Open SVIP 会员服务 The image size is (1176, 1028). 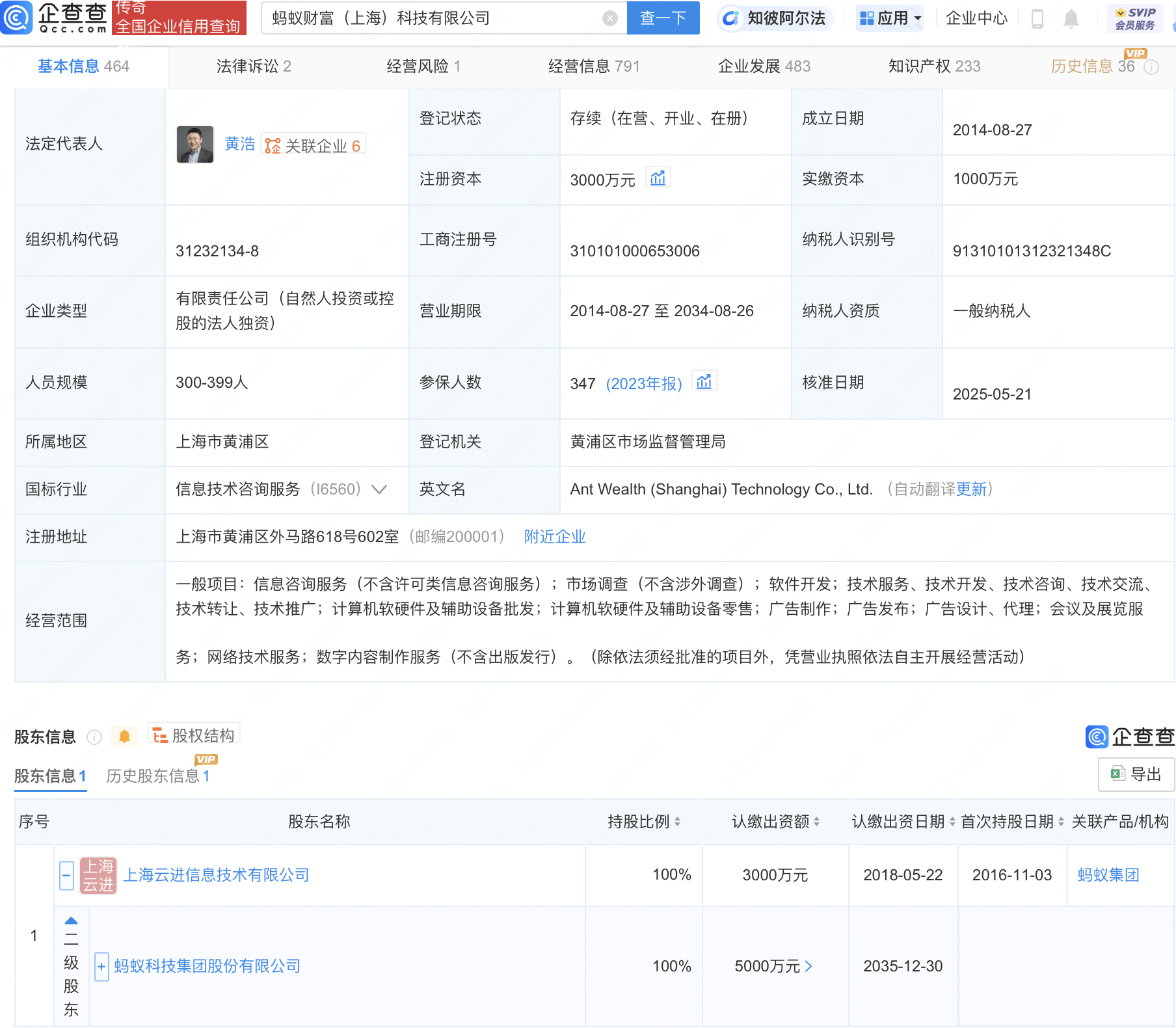click(1135, 18)
